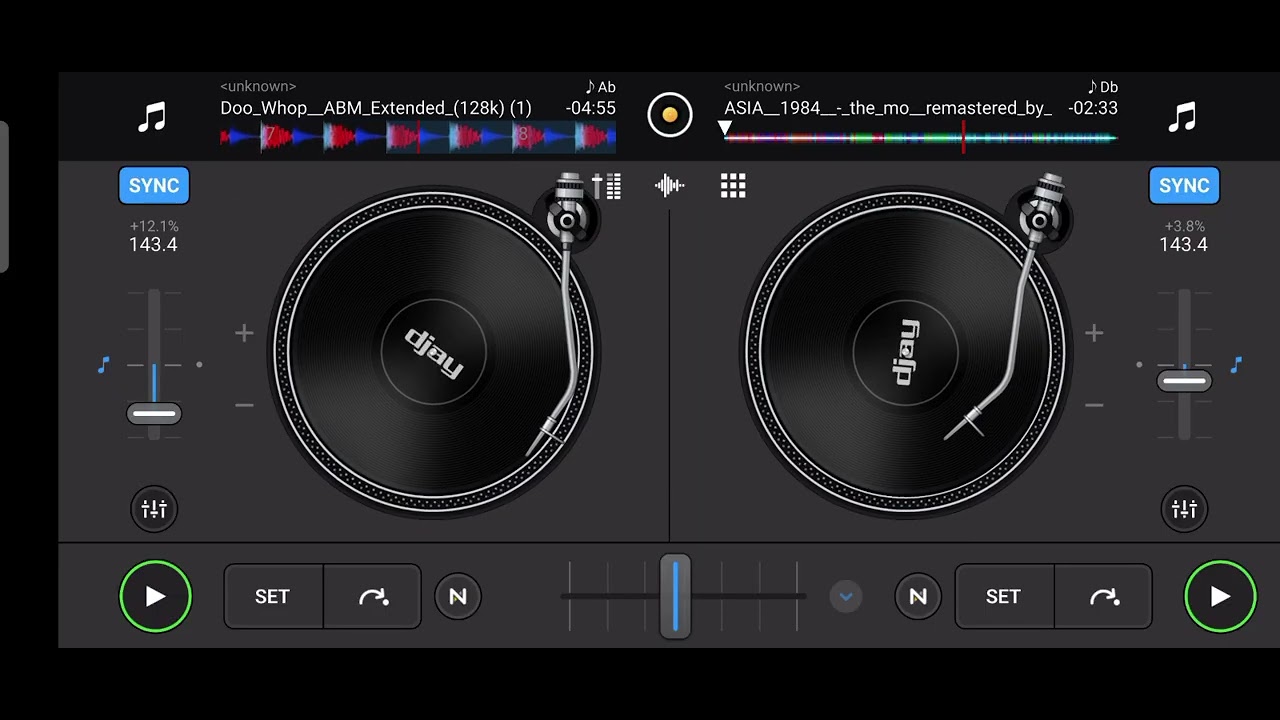Viewport: 1280px width, 720px height.
Task: Jump to cue on right deck
Action: pos(1104,597)
